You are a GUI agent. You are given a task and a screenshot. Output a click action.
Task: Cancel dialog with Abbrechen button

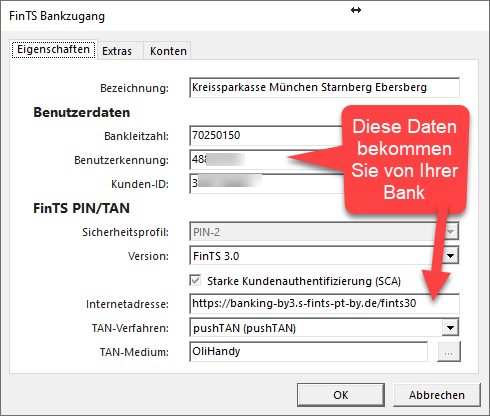pyautogui.click(x=437, y=395)
